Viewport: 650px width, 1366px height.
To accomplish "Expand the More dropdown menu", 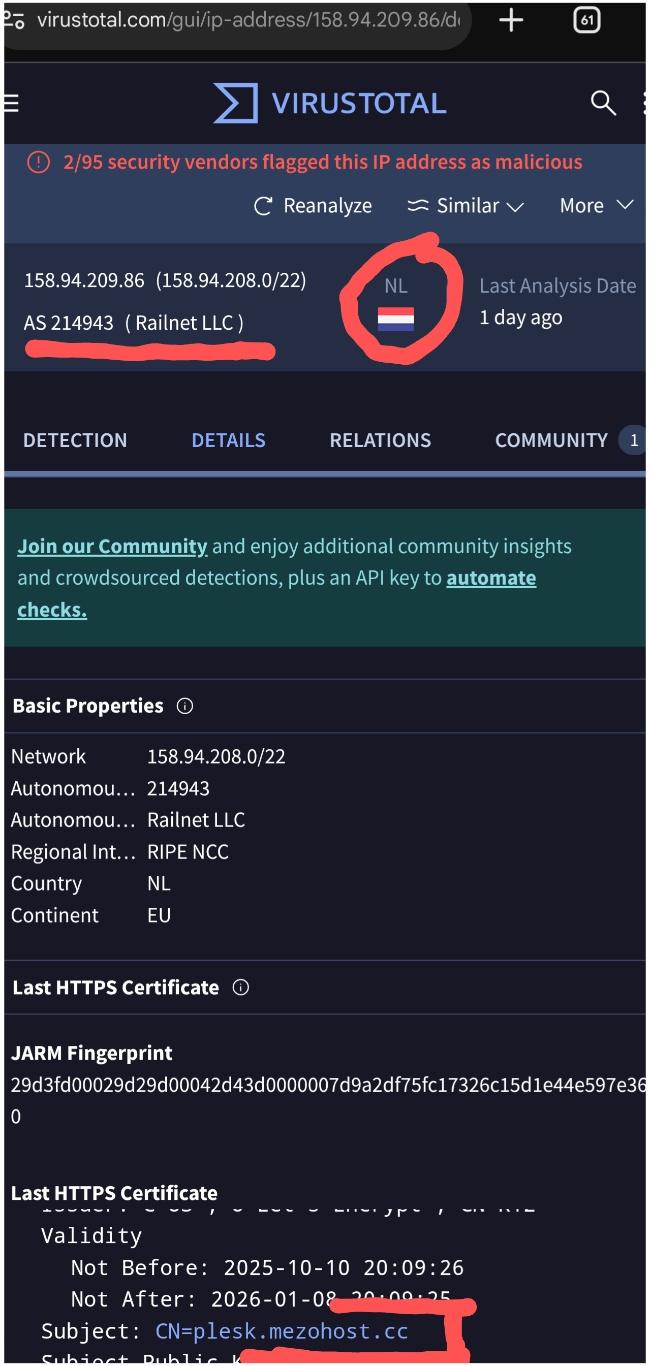I will [596, 206].
